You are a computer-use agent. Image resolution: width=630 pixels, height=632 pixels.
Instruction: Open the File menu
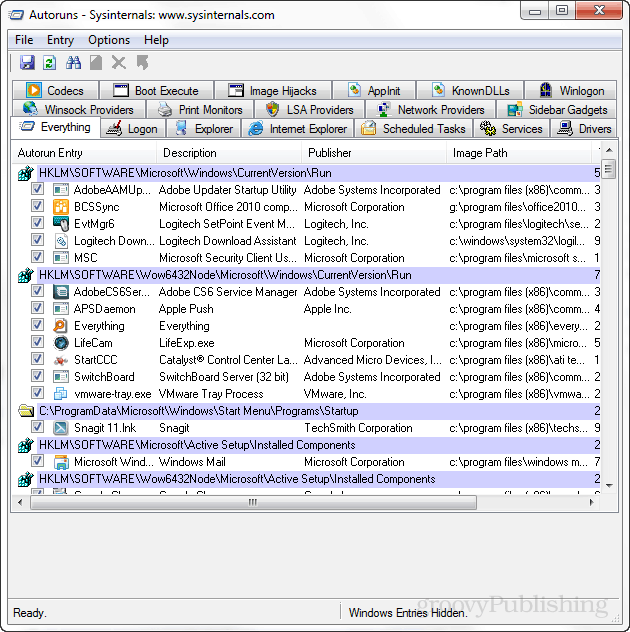[24, 40]
